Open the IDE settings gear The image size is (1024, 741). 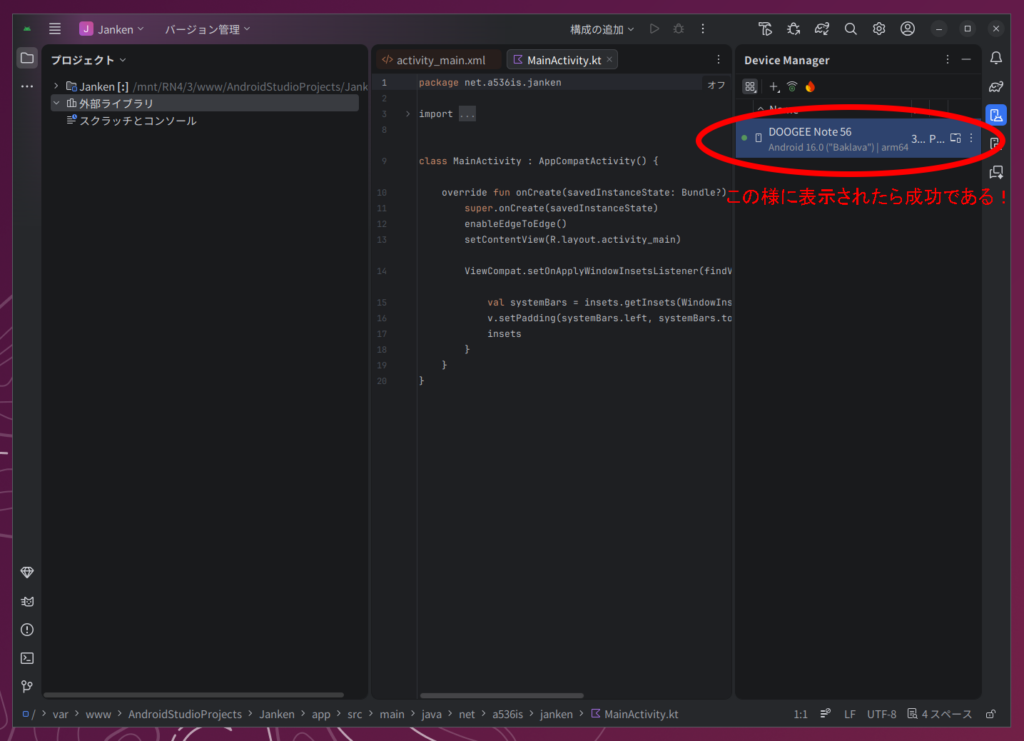tap(879, 29)
